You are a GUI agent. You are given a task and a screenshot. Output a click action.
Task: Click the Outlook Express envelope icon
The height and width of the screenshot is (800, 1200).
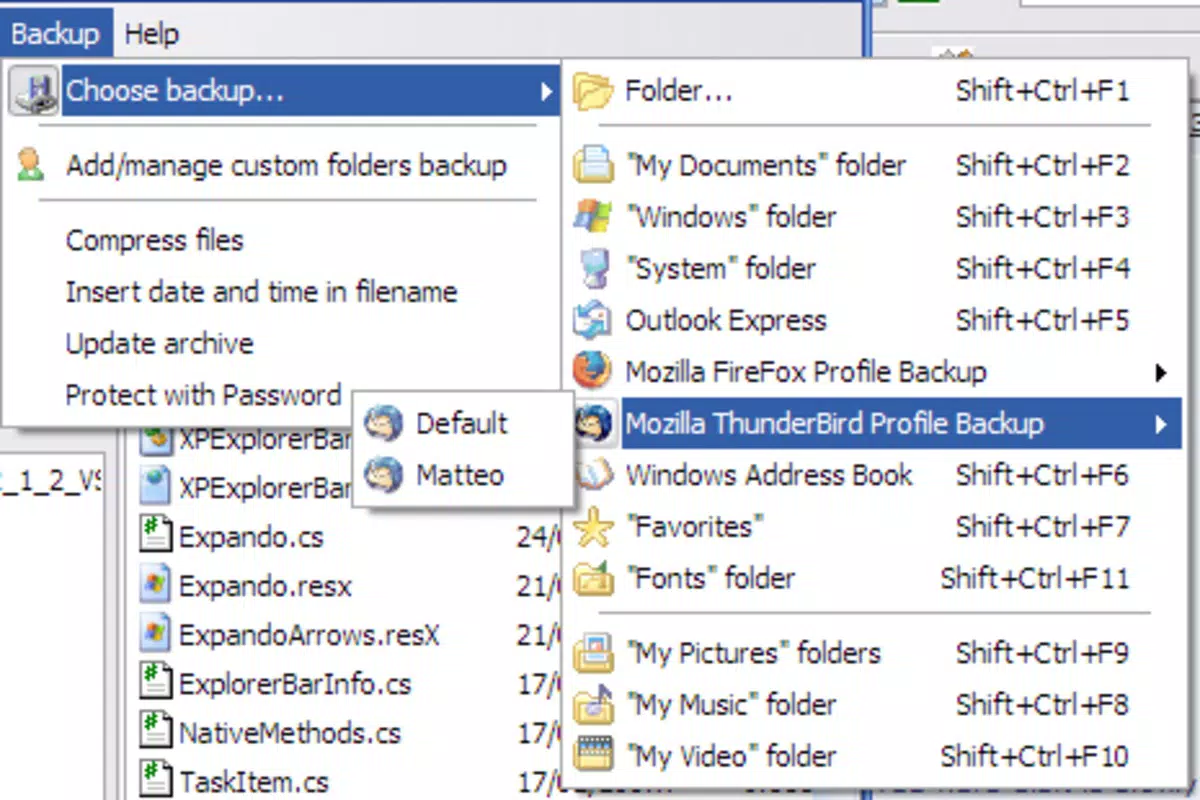tap(592, 321)
